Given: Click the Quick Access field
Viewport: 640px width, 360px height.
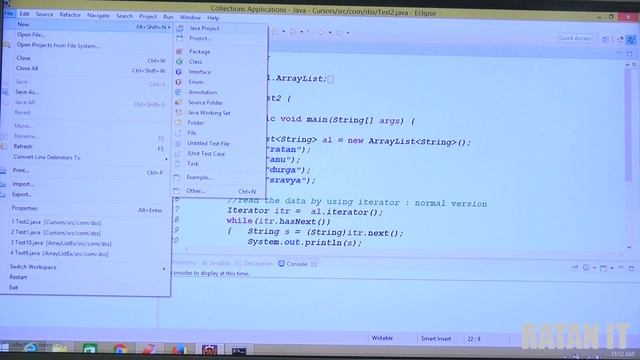Looking at the screenshot, I should (575, 38).
